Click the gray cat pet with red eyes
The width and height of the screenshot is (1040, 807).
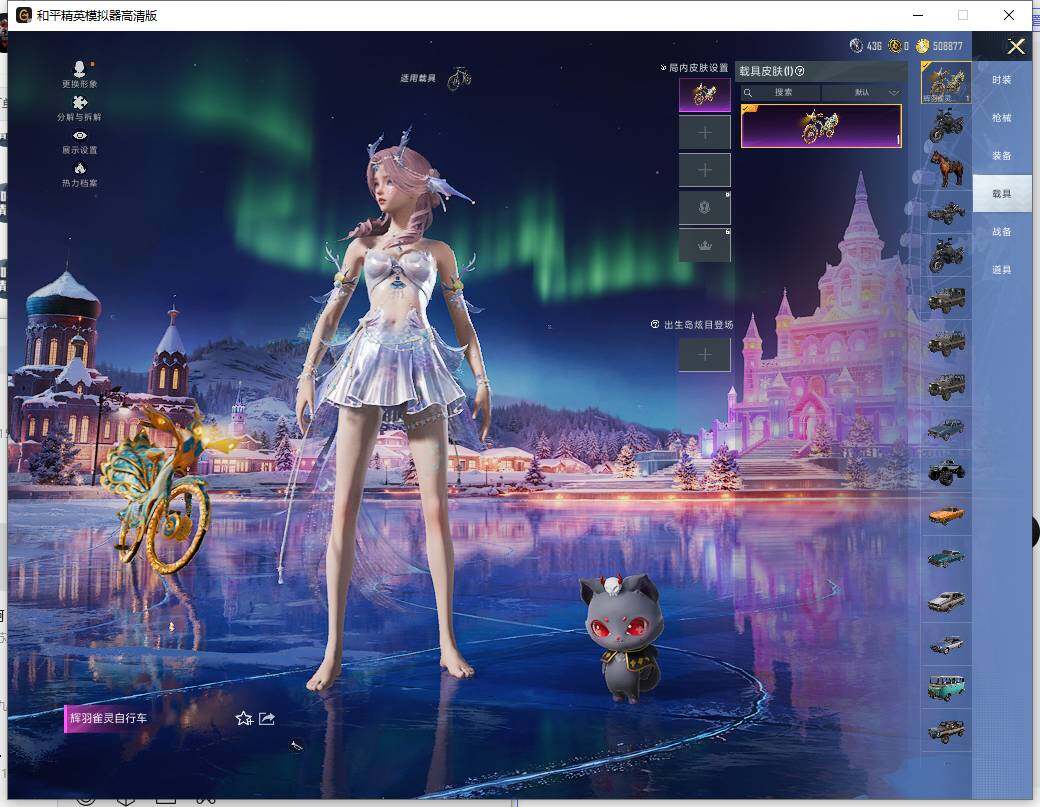click(619, 637)
